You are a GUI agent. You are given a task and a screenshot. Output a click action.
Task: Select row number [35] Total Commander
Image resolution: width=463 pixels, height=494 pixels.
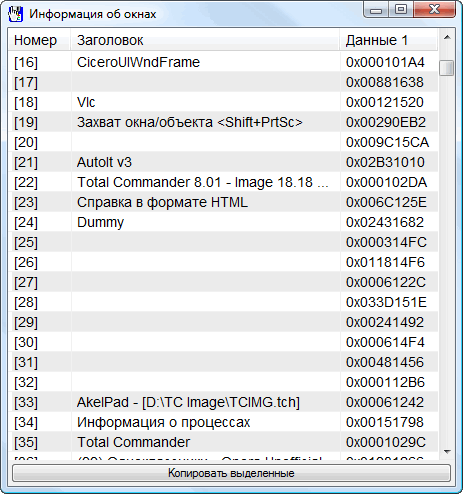coord(223,442)
